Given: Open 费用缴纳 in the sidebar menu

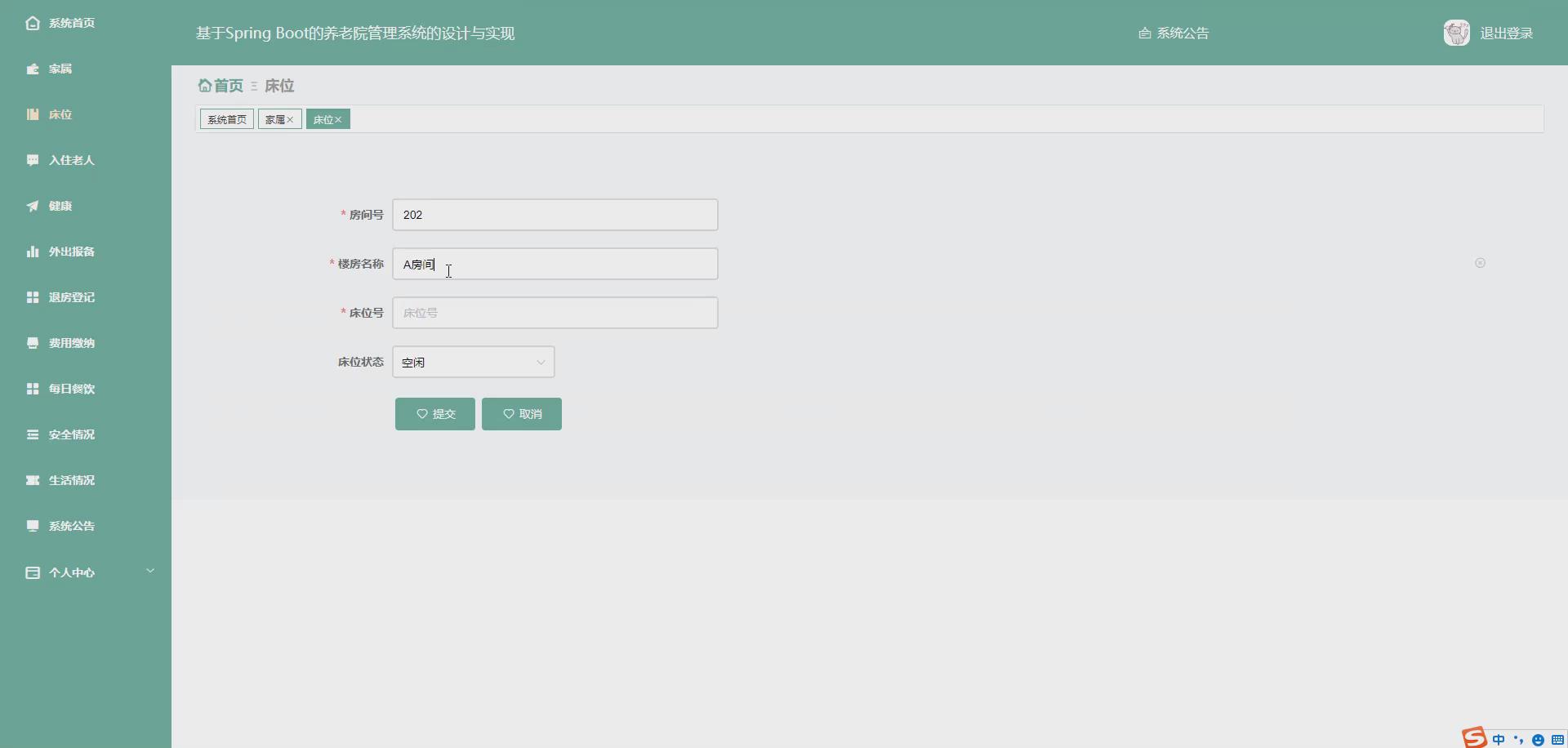Looking at the screenshot, I should [x=72, y=343].
